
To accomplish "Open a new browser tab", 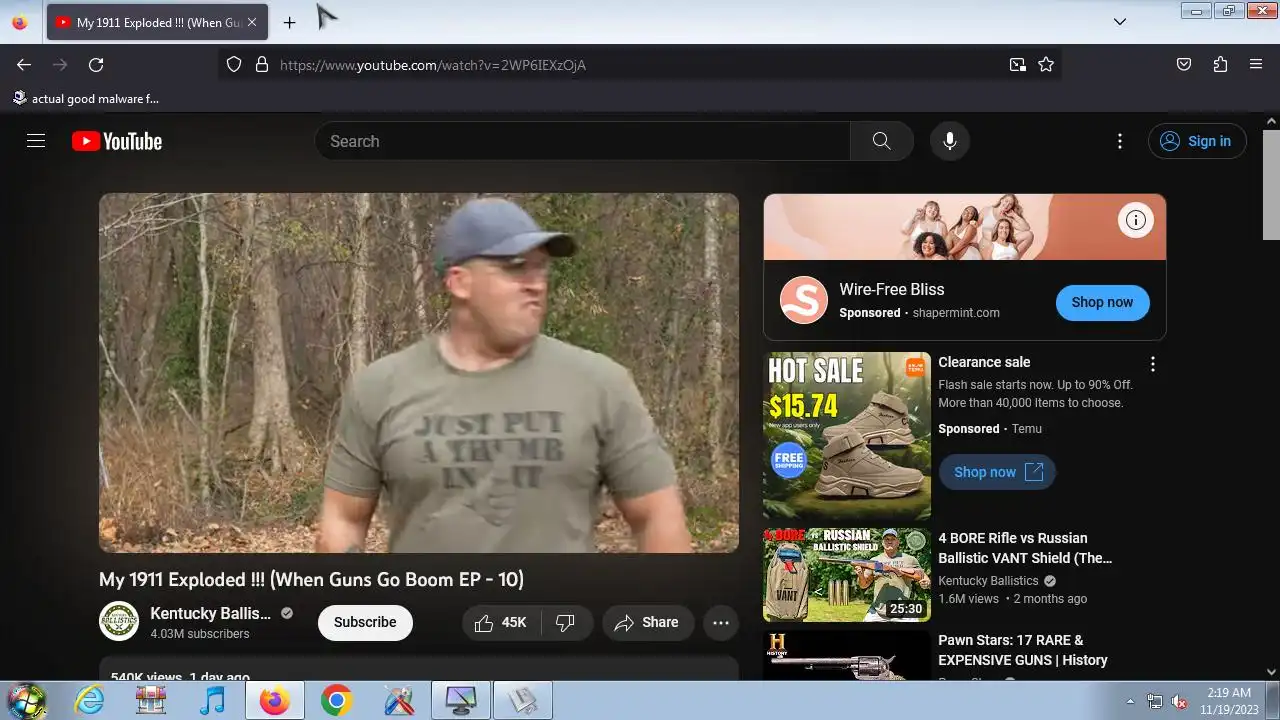I will (x=289, y=22).
